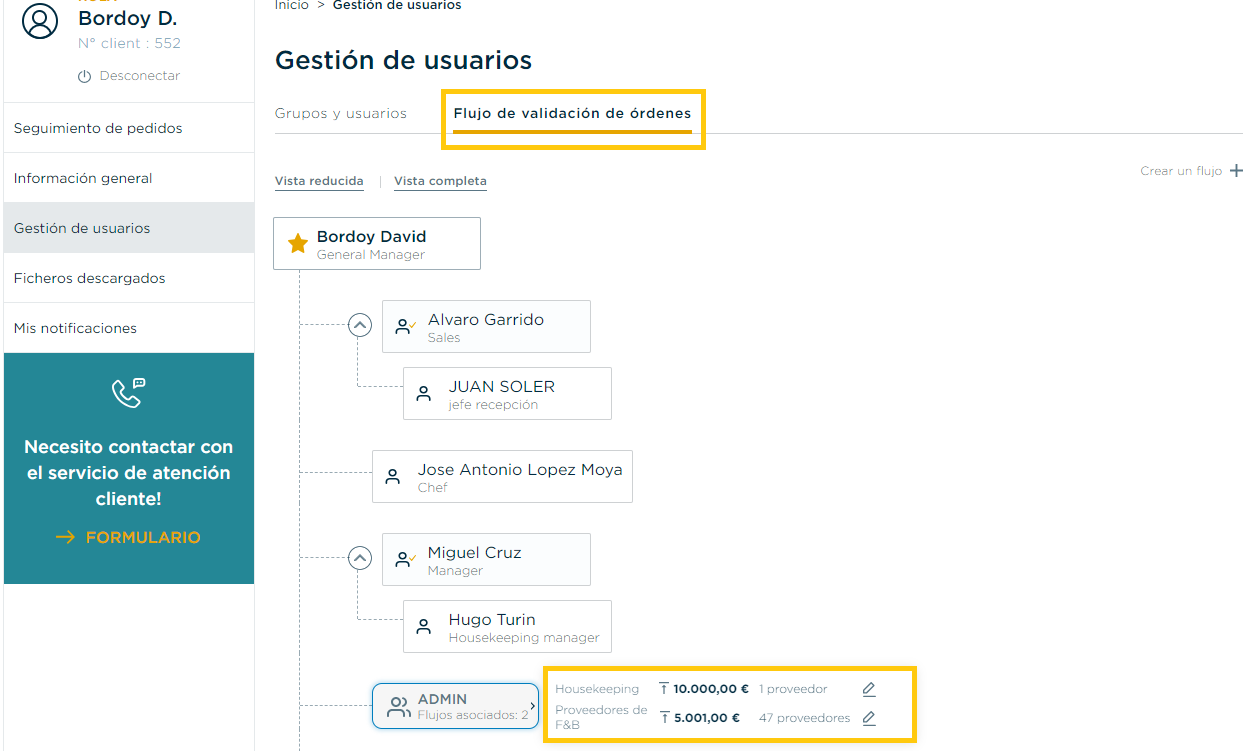Click the Bordoy D. user name
1253x751 pixels.
pyautogui.click(x=128, y=18)
